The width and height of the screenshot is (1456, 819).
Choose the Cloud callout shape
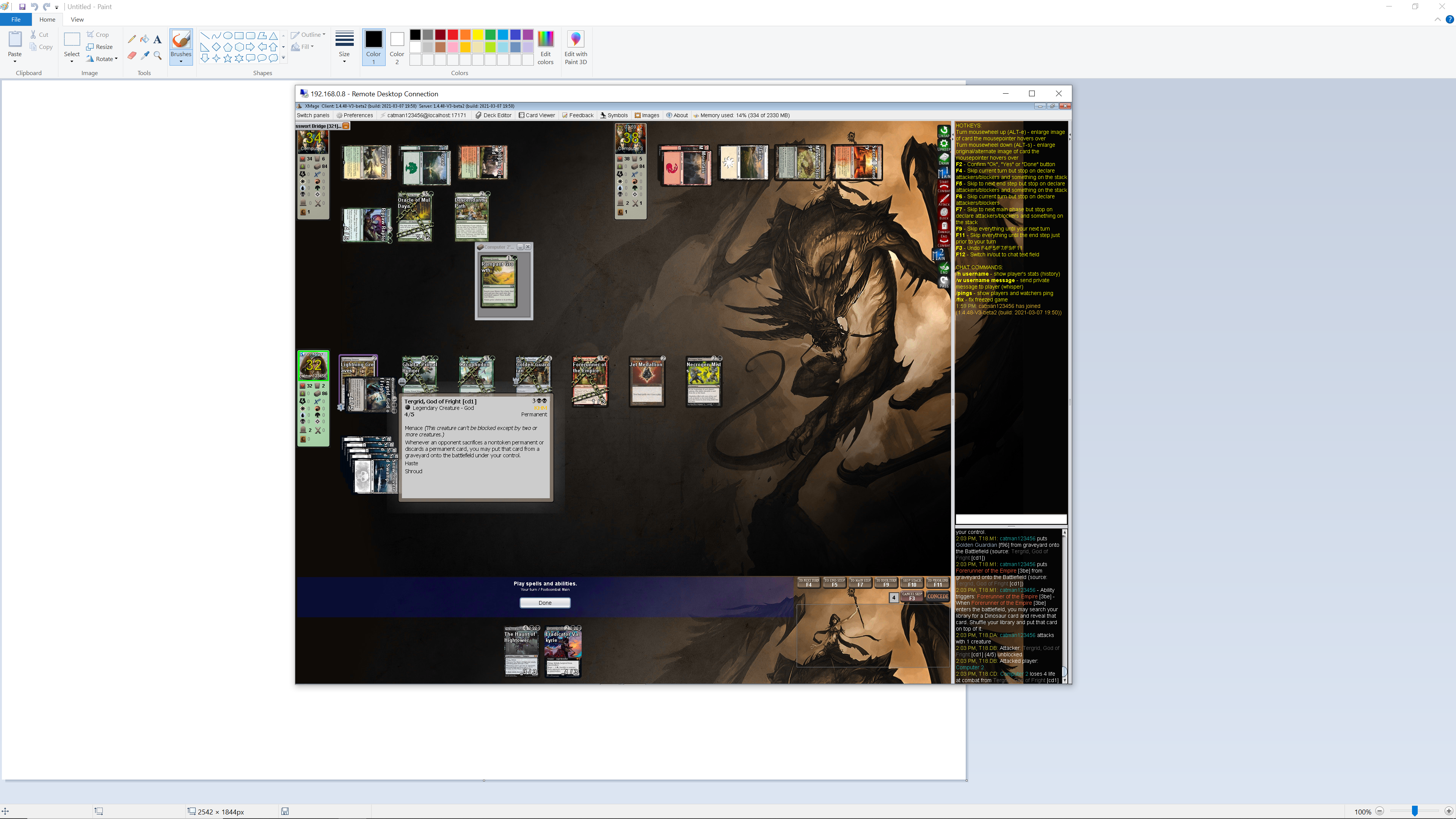pos(273,58)
